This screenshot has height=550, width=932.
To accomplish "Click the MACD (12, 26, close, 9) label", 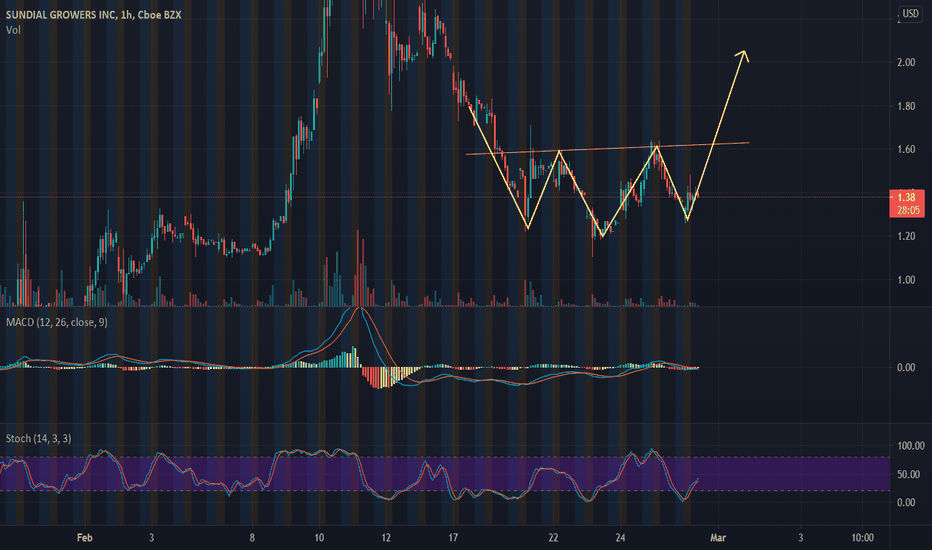I will coord(56,322).
